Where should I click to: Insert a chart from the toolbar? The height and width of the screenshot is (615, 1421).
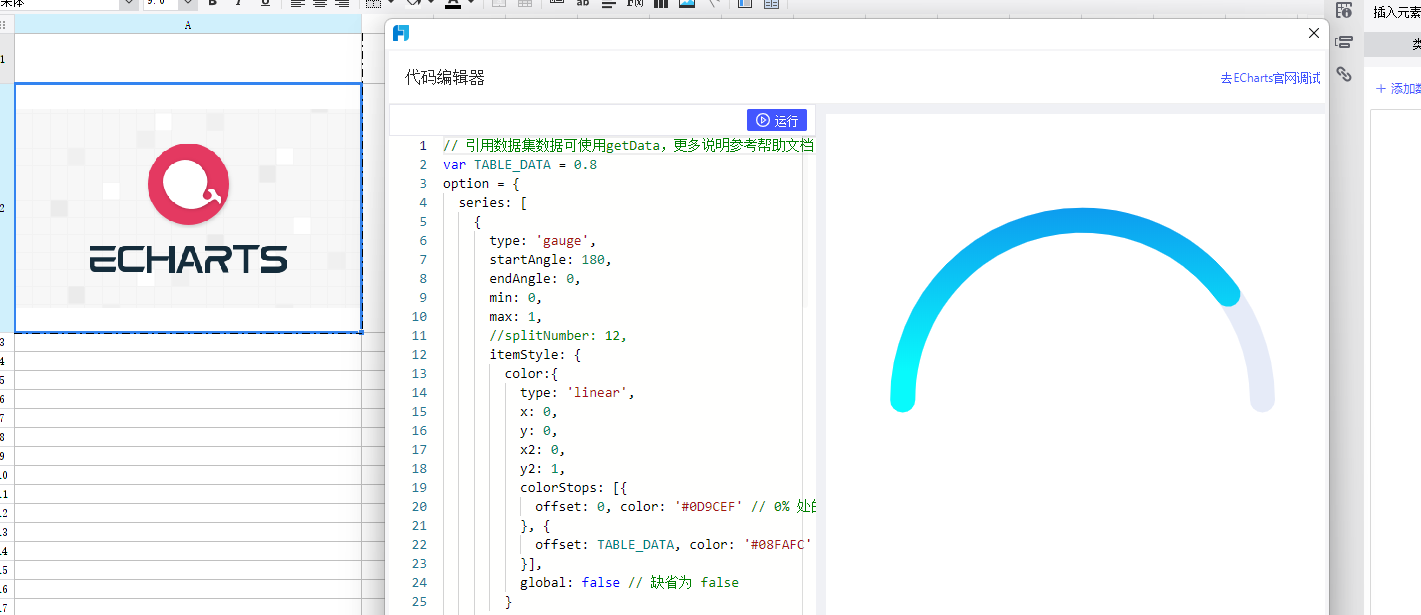[661, 3]
